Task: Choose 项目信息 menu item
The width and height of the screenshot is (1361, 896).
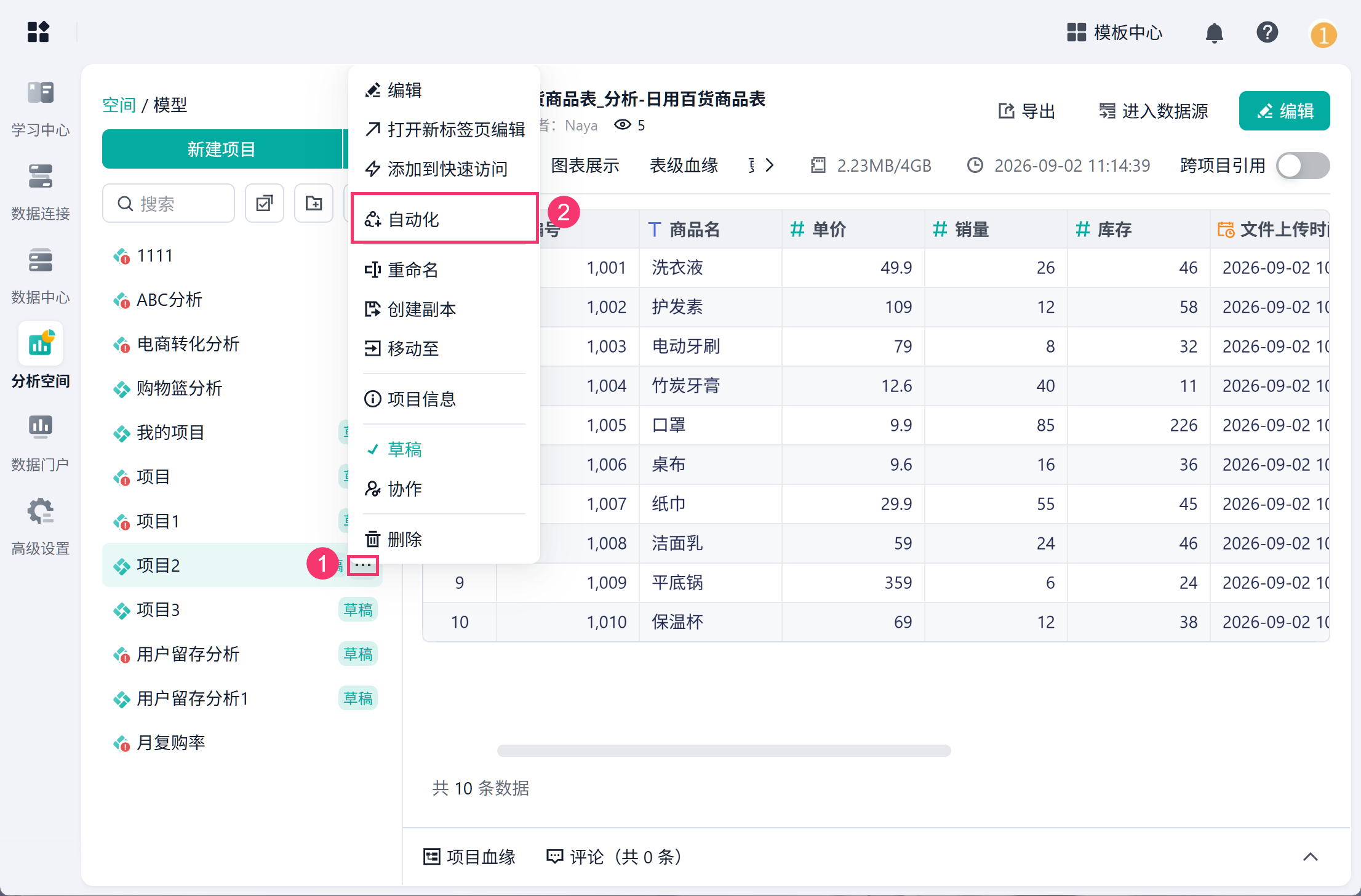Action: click(x=444, y=399)
